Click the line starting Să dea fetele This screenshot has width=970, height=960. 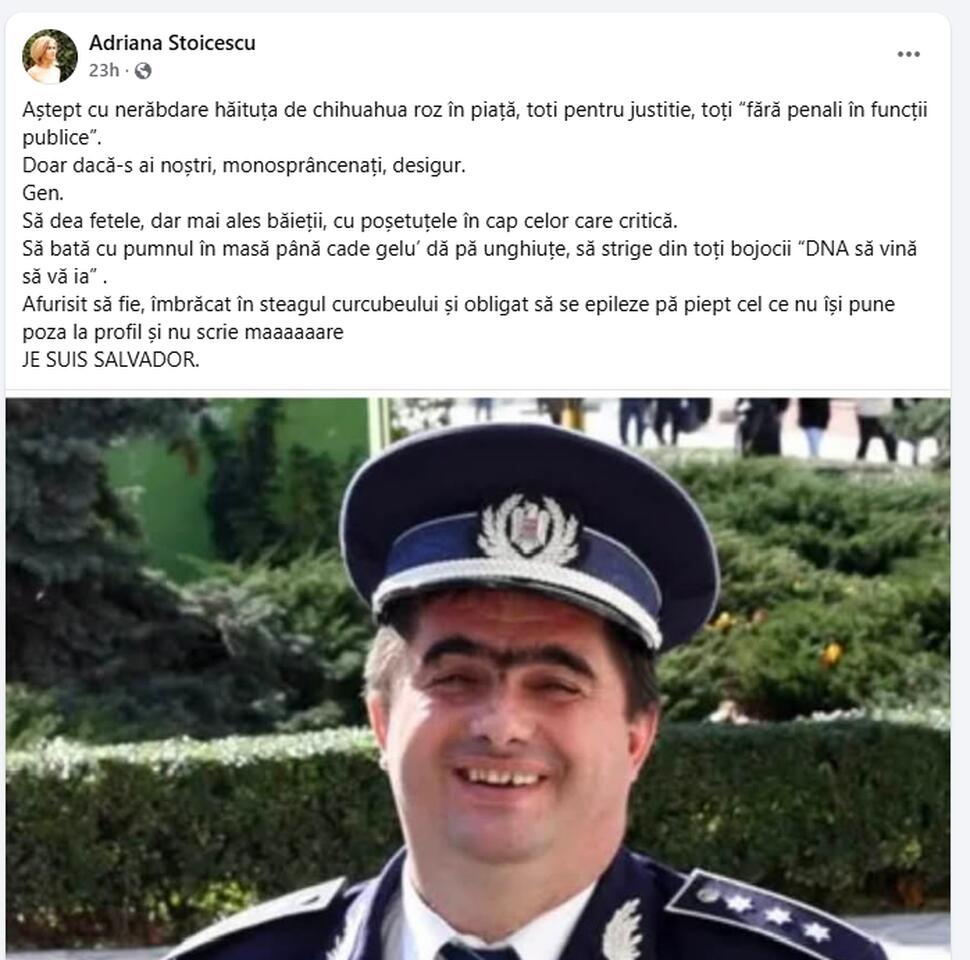350,221
